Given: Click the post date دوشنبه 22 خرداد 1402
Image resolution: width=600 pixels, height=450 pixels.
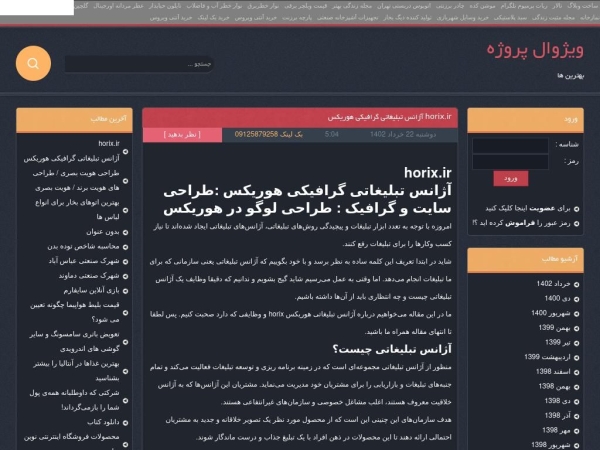Looking at the screenshot, I should [403, 134].
